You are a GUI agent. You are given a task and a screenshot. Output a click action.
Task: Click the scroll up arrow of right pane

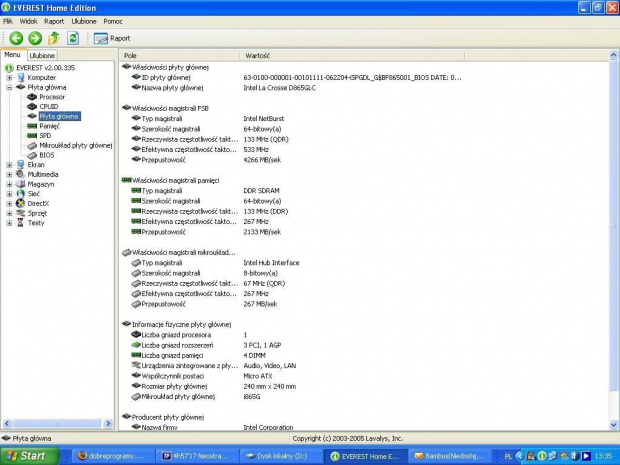point(614,55)
